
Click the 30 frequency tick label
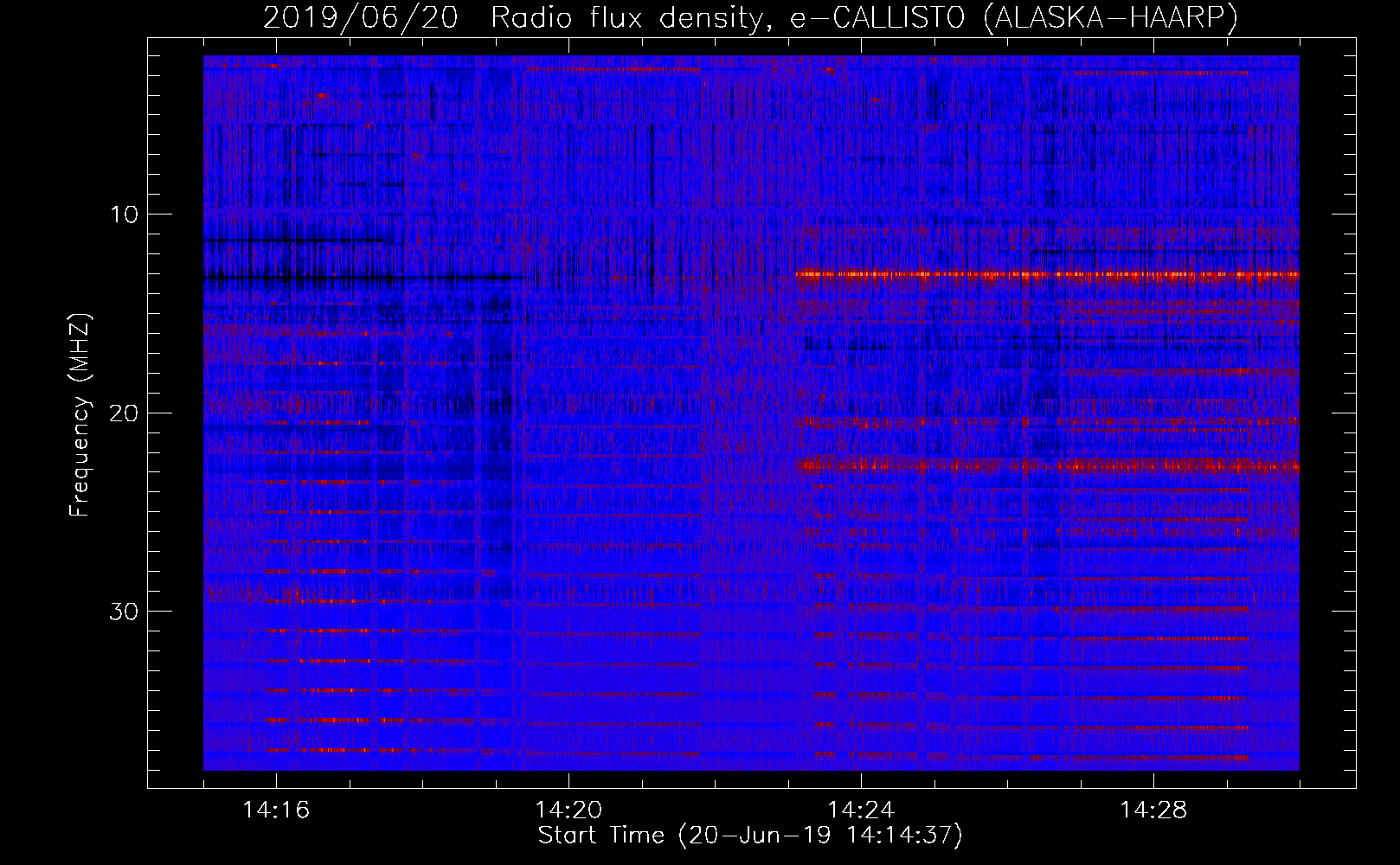pos(124,612)
